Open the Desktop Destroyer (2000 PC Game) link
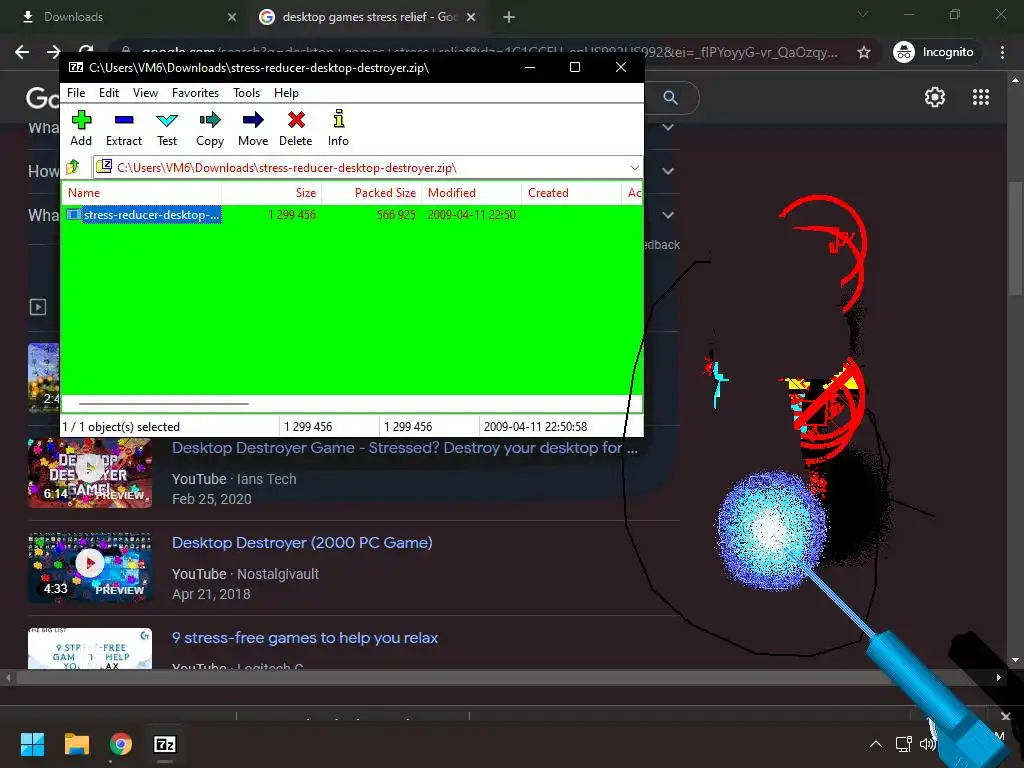This screenshot has width=1024, height=768. click(x=302, y=543)
